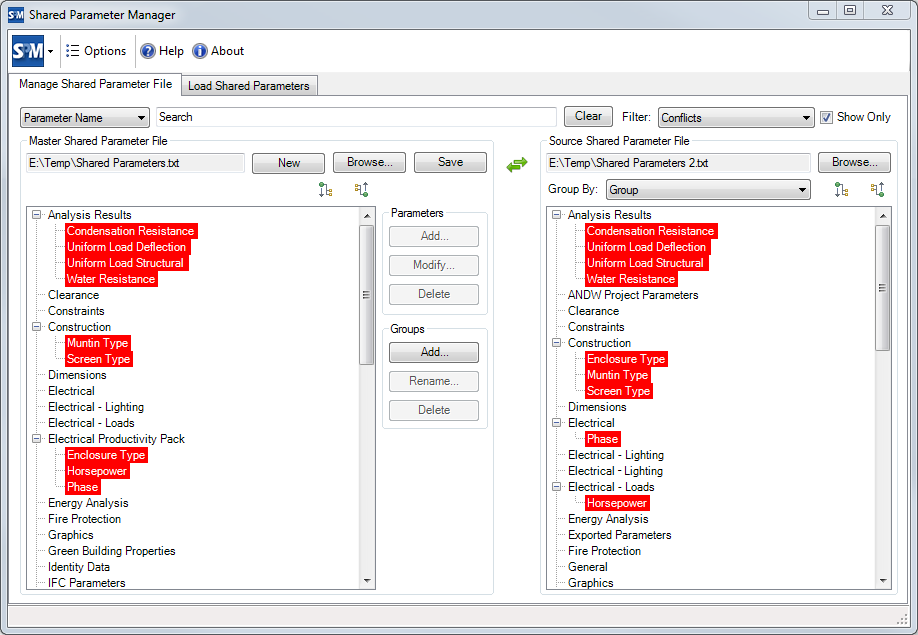Toggle the Show Only checkbox

[x=826, y=118]
